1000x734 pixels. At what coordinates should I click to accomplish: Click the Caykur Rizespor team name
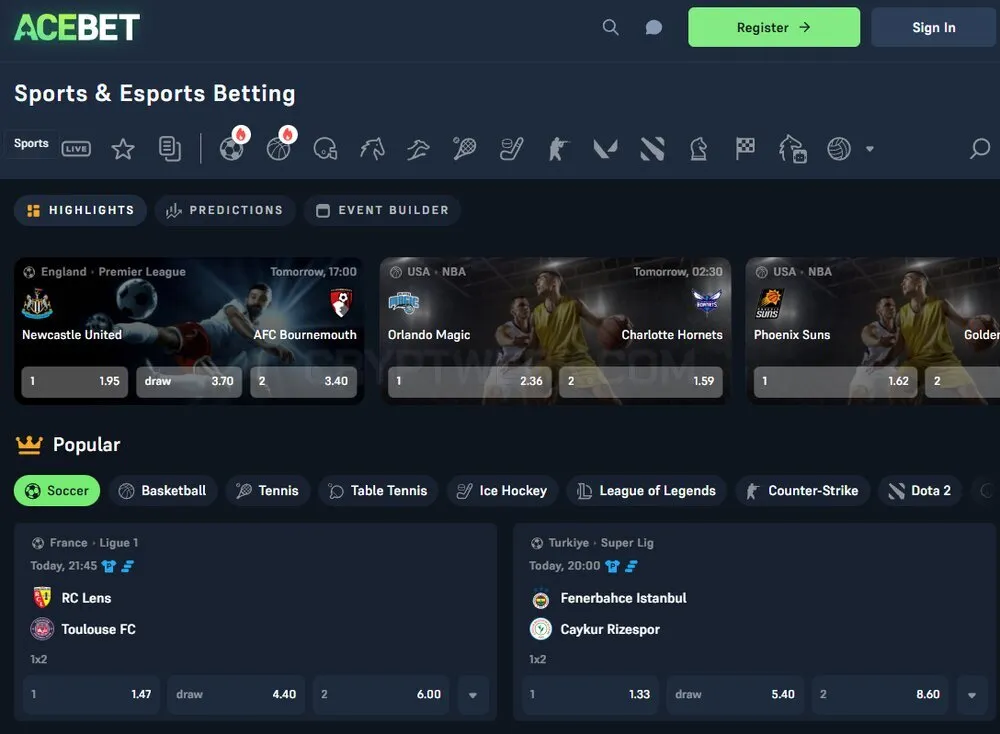610,629
